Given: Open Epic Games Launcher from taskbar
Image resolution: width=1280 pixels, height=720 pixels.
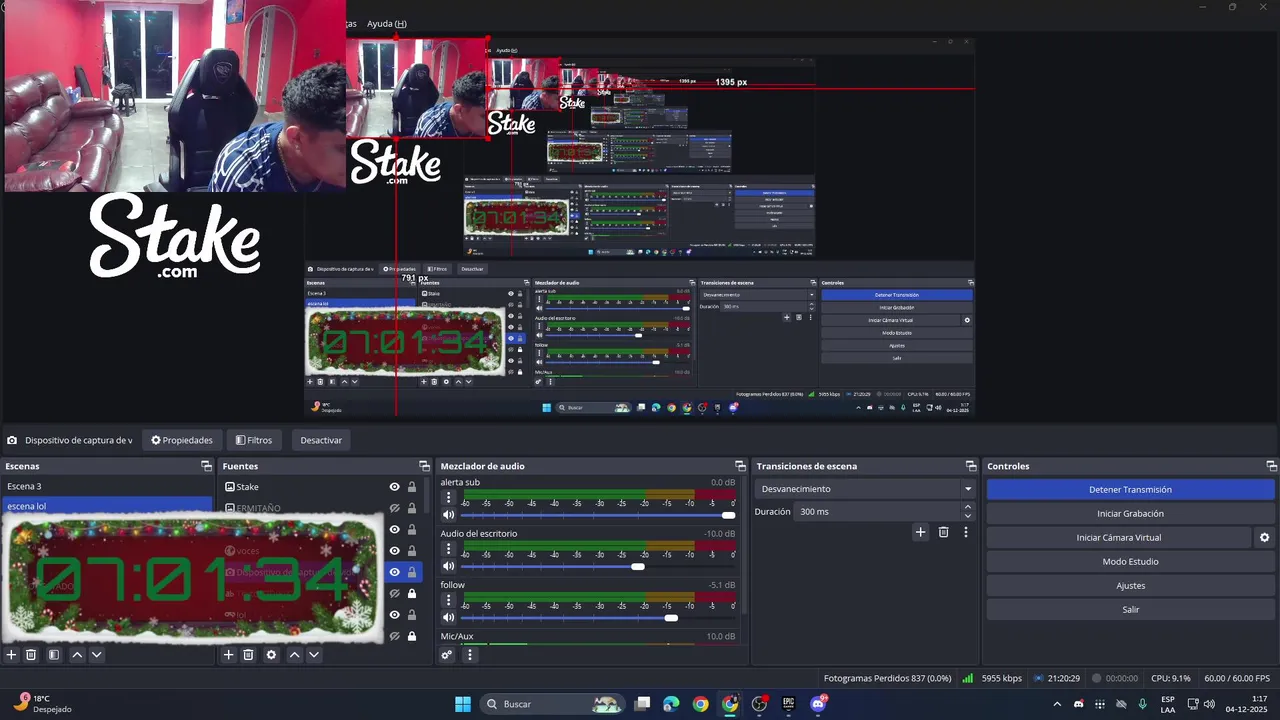Looking at the screenshot, I should point(788,704).
